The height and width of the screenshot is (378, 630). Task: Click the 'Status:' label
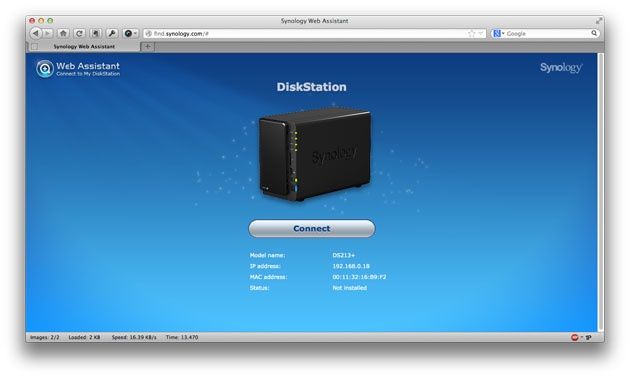point(259,288)
